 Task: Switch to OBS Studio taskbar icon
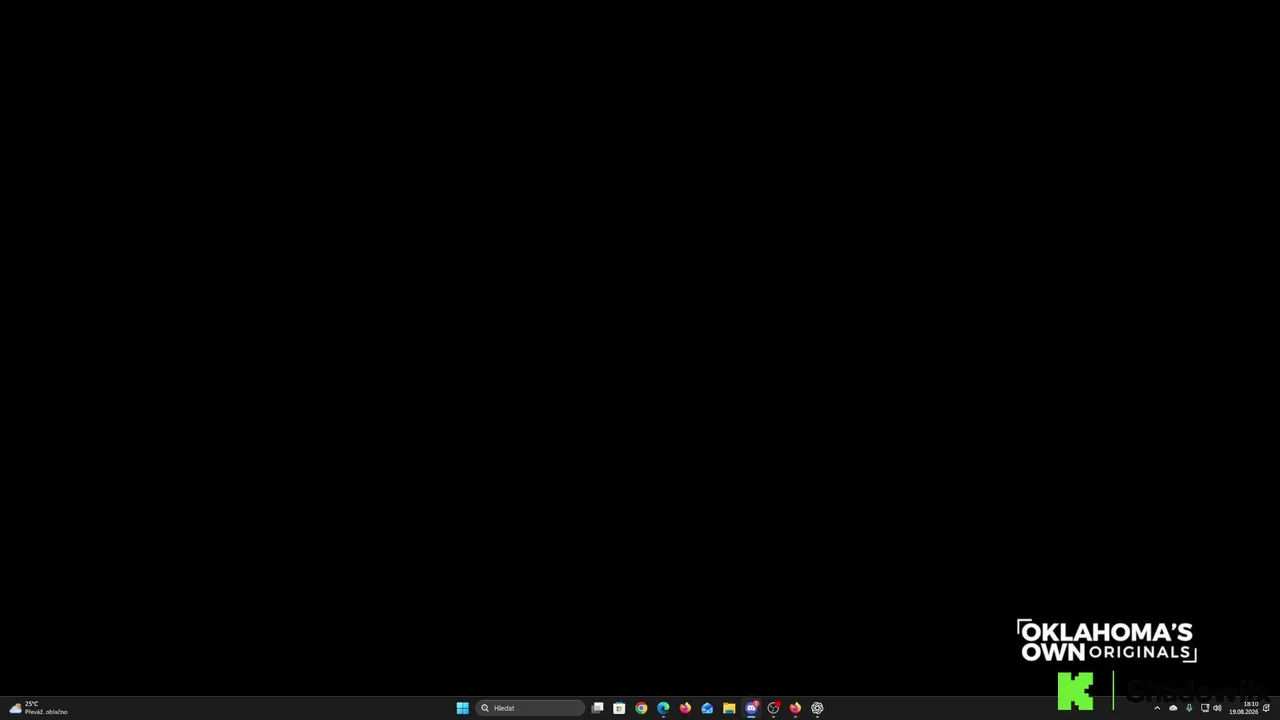(773, 708)
